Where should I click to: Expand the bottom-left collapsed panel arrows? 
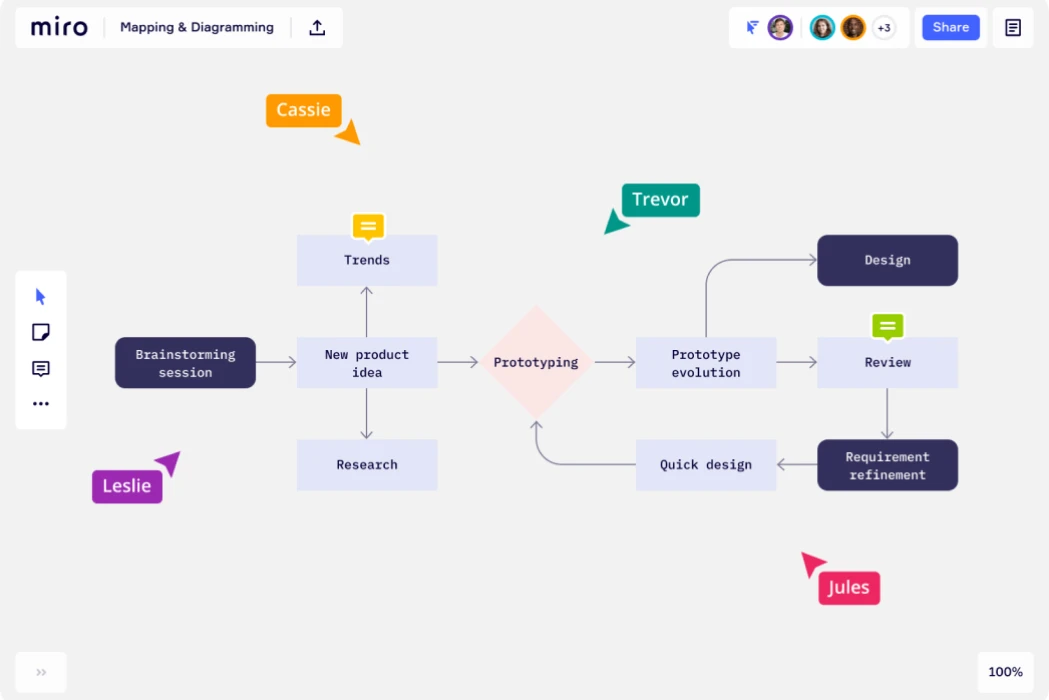point(40,672)
